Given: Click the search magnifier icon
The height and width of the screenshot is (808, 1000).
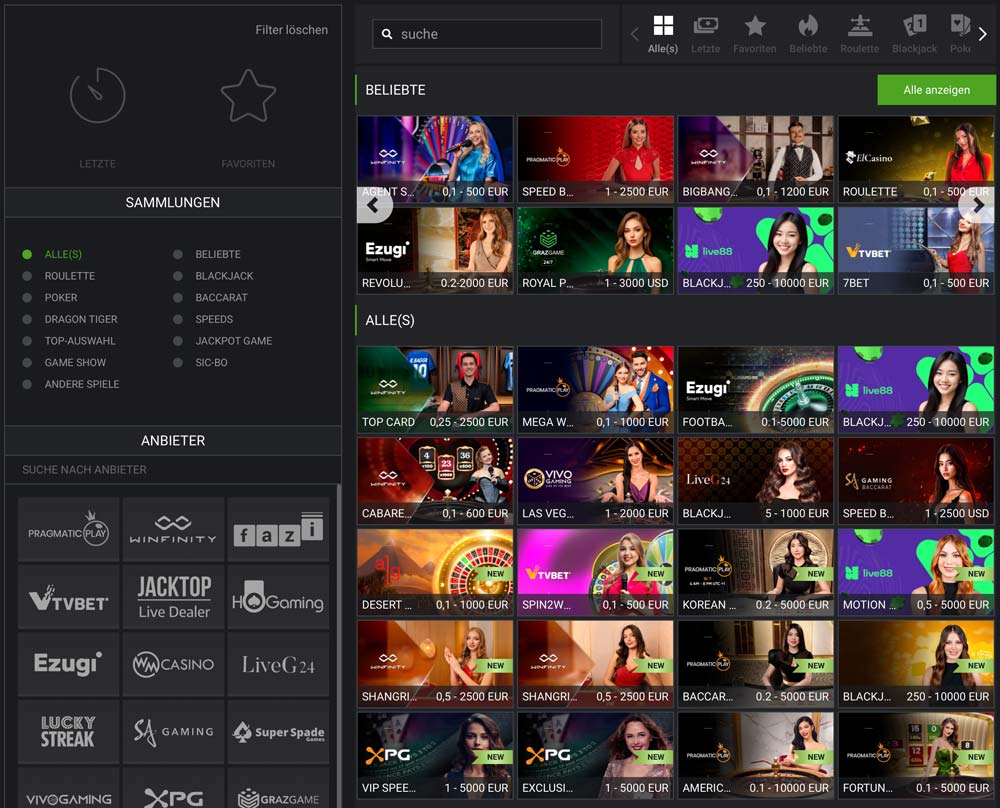Looking at the screenshot, I should point(386,34).
